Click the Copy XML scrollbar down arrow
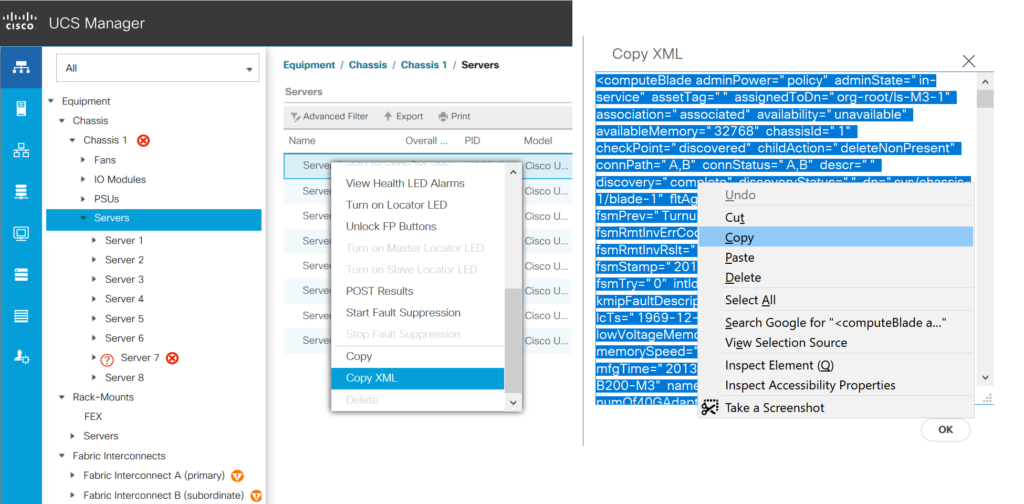Screen dimensions: 1024x504 985,378
